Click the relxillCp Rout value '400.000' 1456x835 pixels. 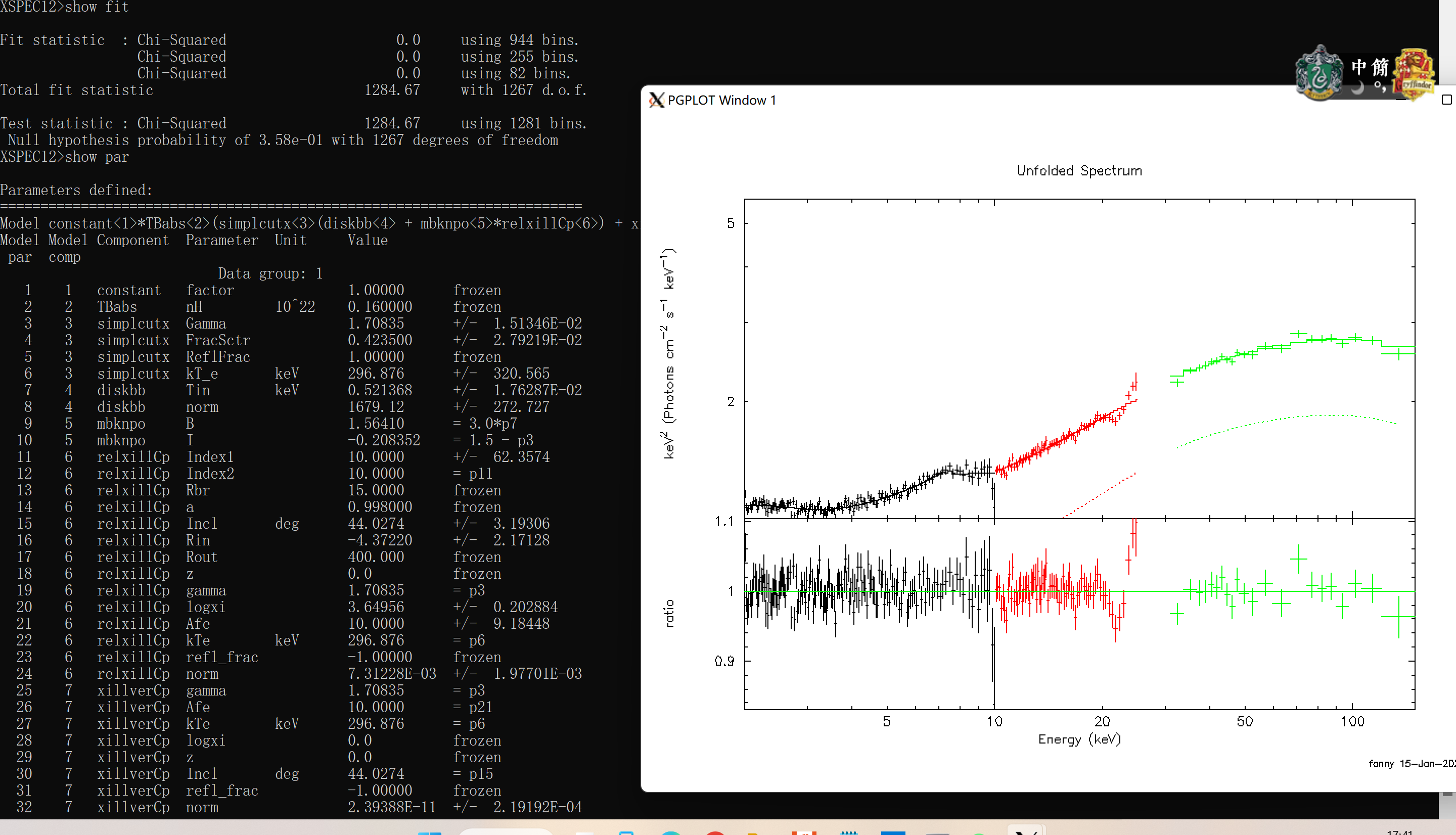tap(376, 557)
